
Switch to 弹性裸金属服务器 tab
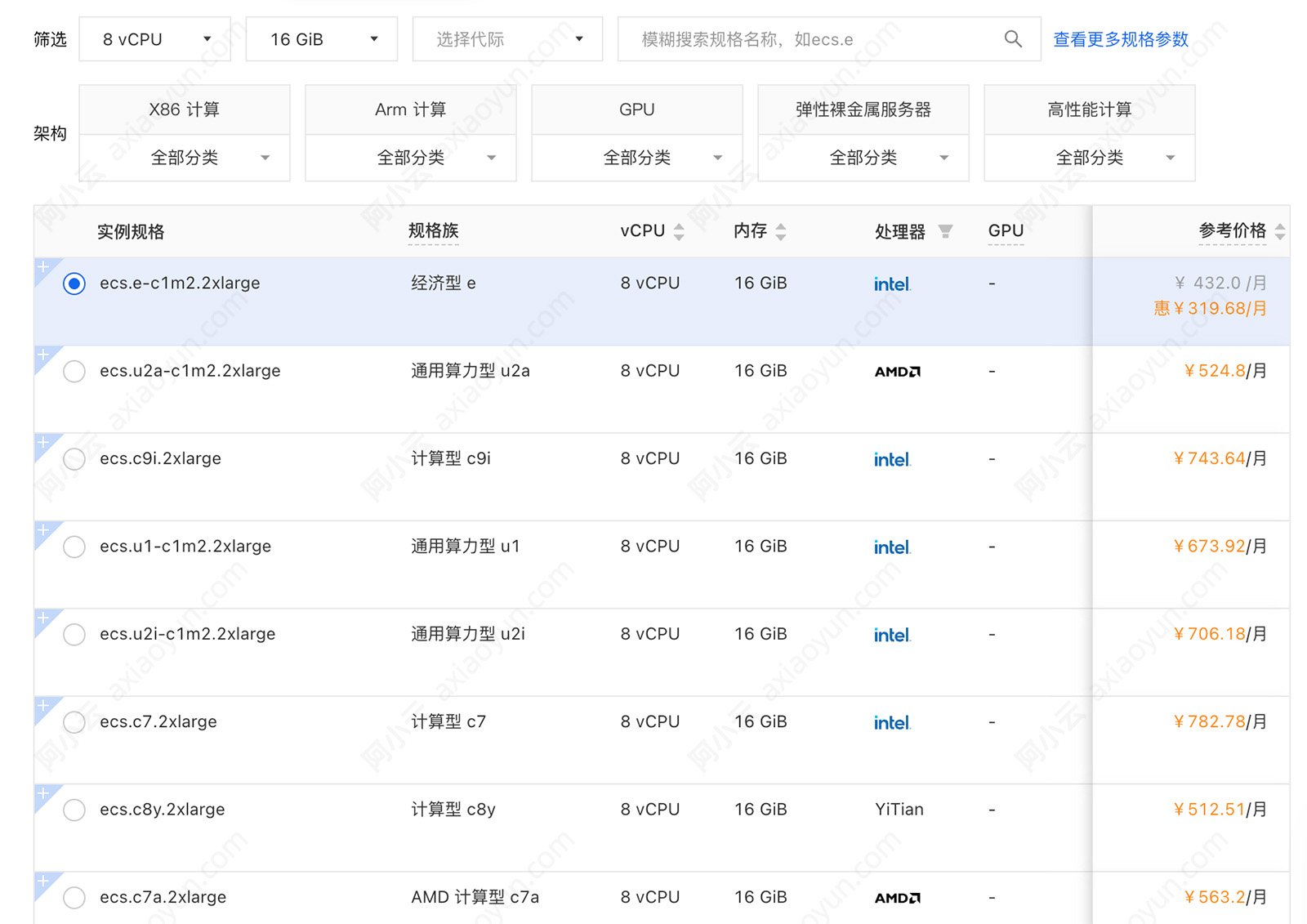[x=863, y=109]
